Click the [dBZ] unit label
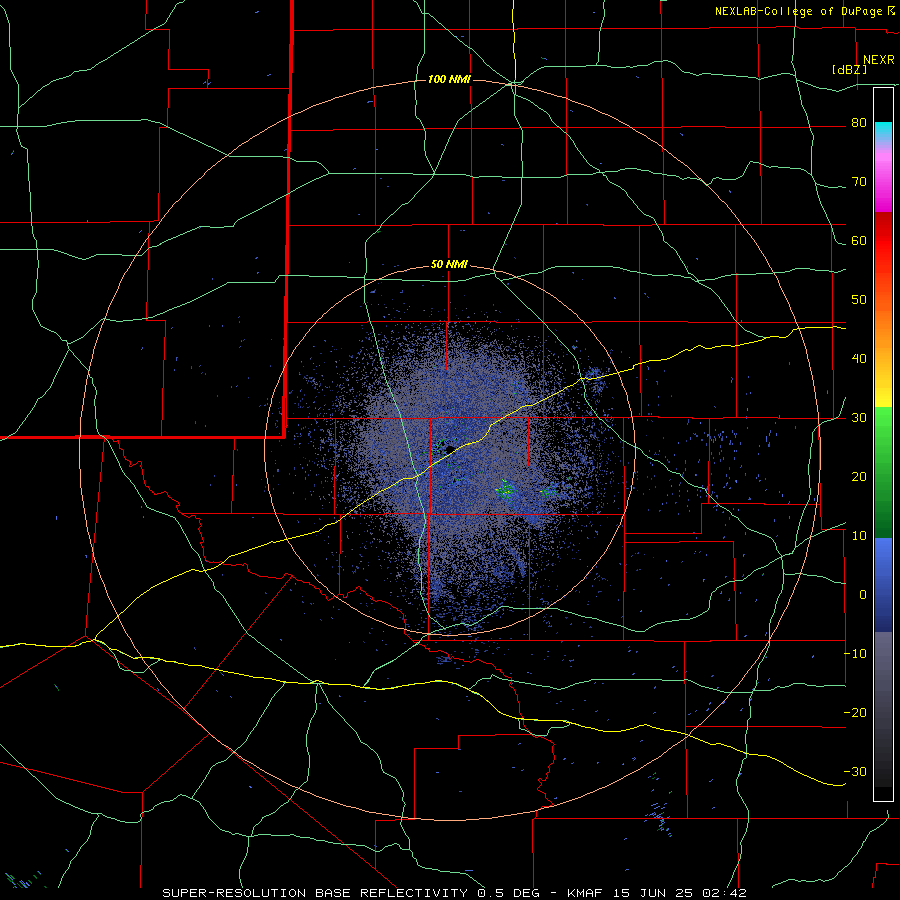 coord(849,69)
